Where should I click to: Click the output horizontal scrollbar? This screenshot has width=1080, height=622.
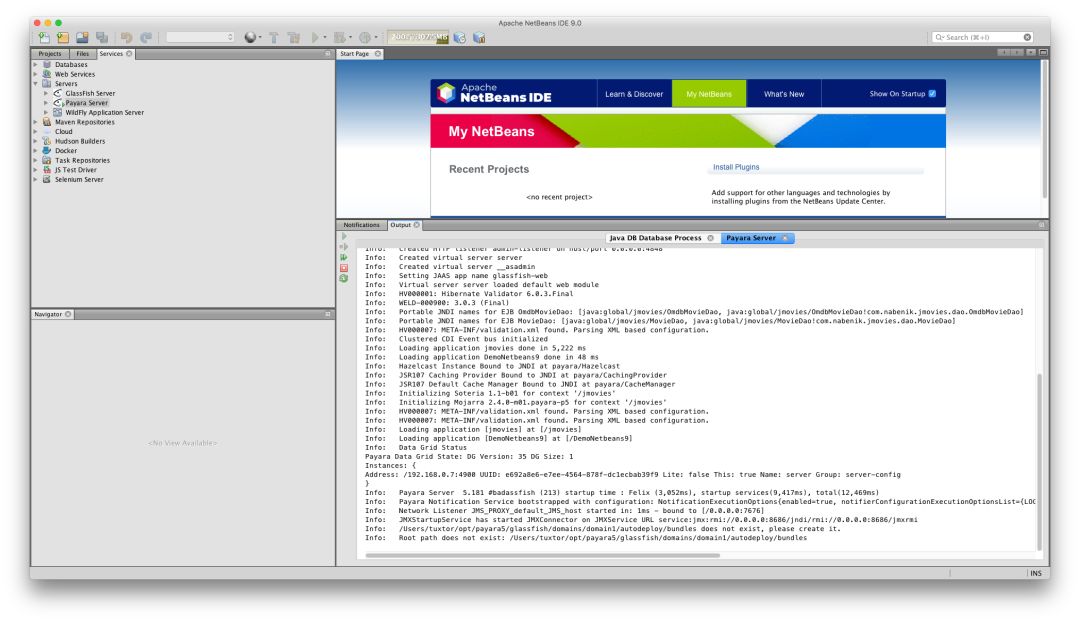pyautogui.click(x=543, y=555)
